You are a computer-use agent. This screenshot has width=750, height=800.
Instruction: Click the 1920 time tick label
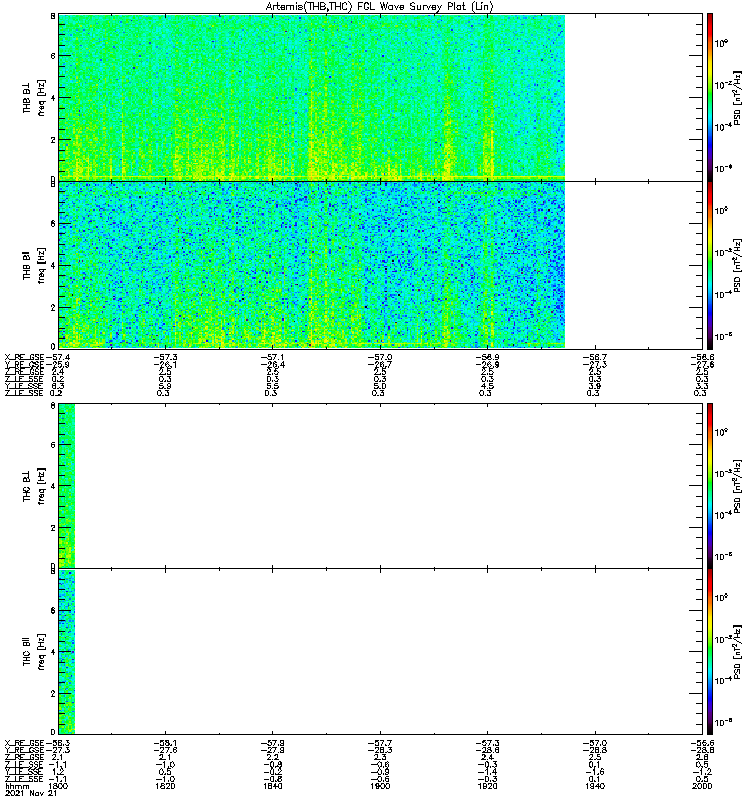pyautogui.click(x=489, y=787)
